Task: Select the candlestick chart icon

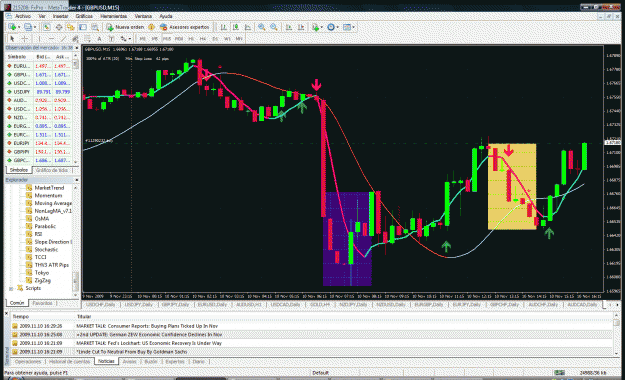Action: tap(236, 27)
